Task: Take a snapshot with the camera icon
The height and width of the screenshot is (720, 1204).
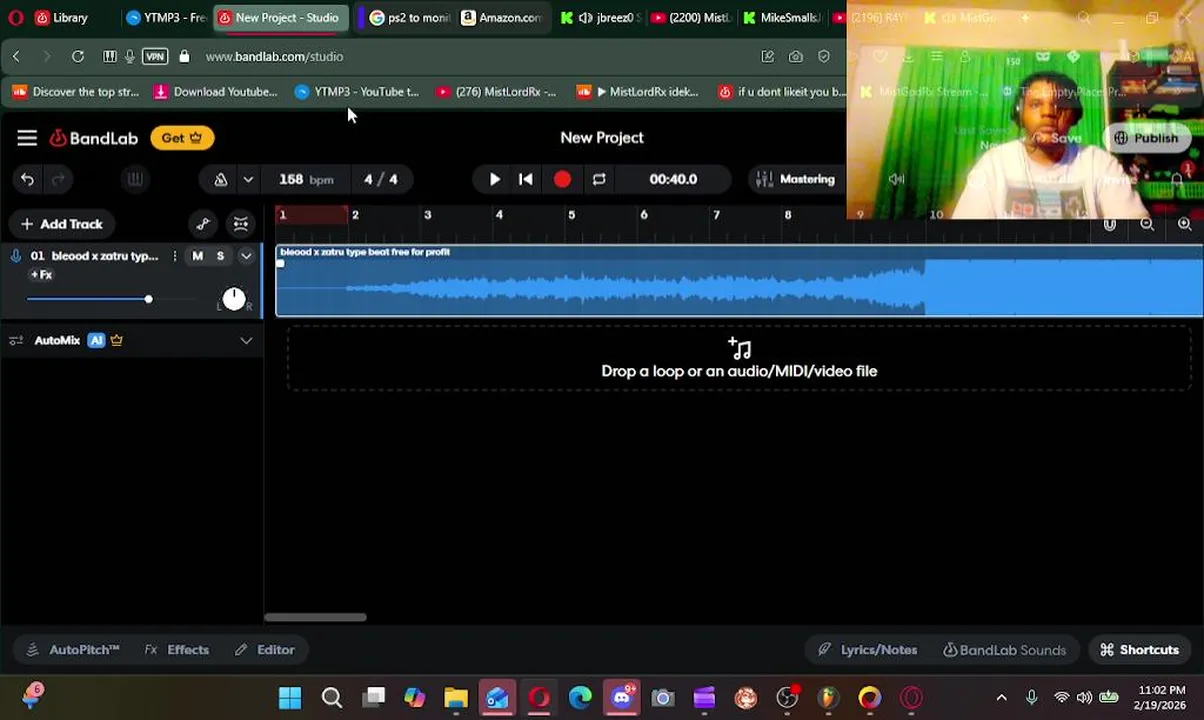Action: coord(795,57)
